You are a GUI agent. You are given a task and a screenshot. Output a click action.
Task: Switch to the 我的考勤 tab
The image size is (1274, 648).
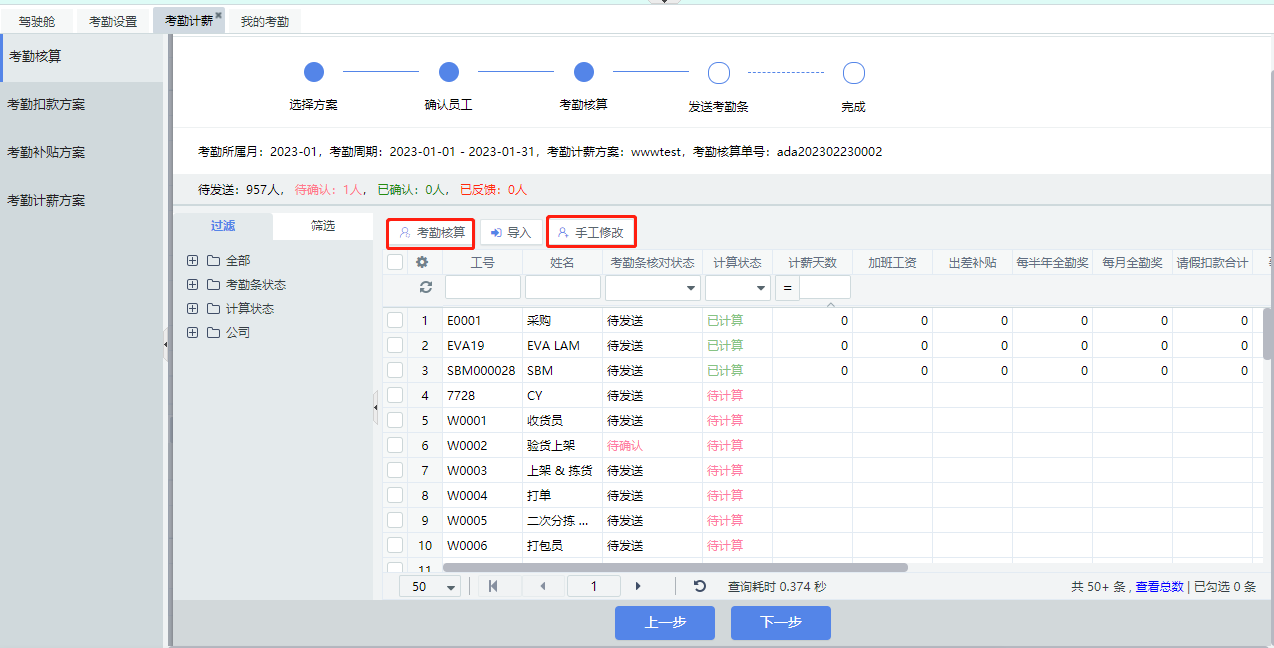265,21
